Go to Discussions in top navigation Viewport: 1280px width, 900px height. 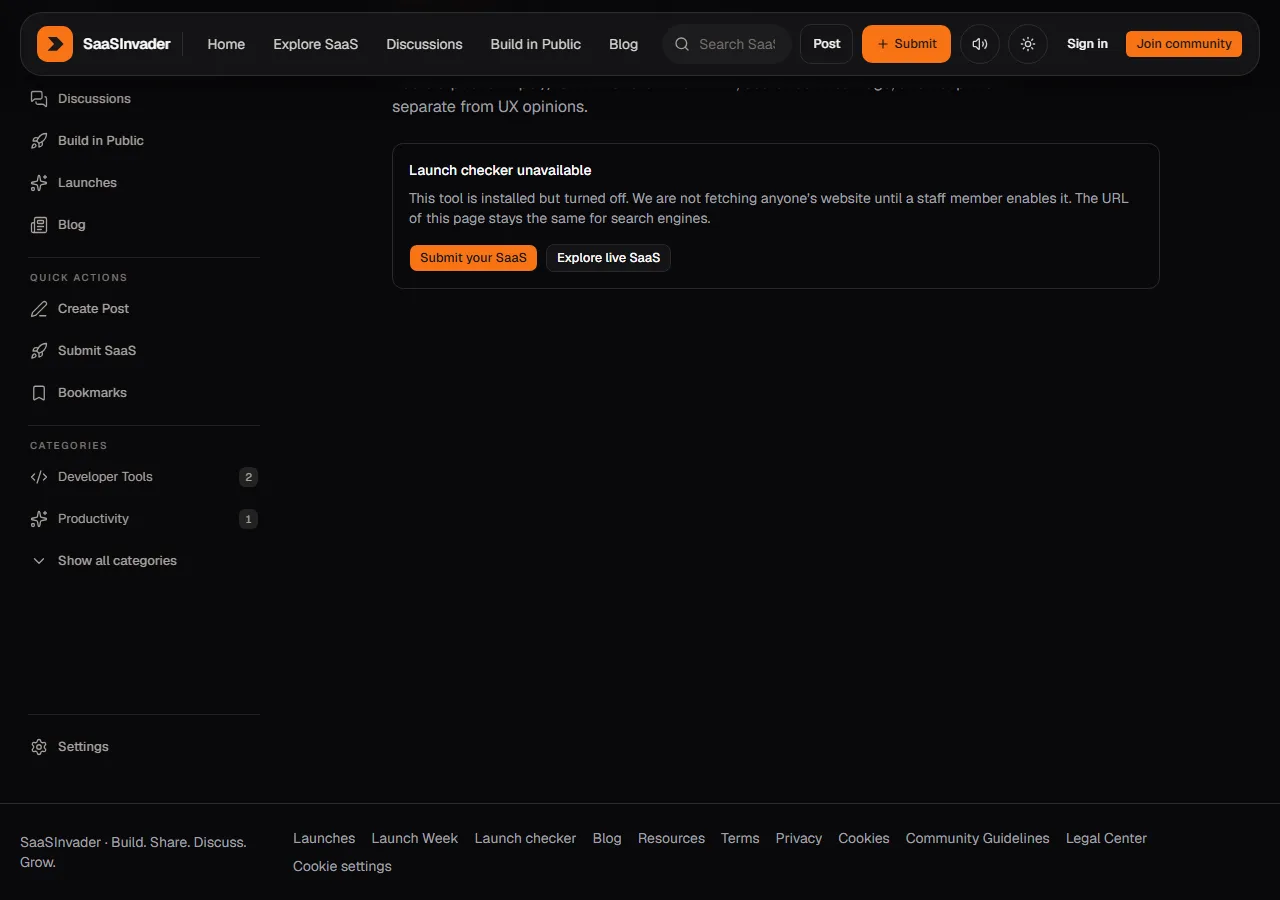pyautogui.click(x=424, y=44)
